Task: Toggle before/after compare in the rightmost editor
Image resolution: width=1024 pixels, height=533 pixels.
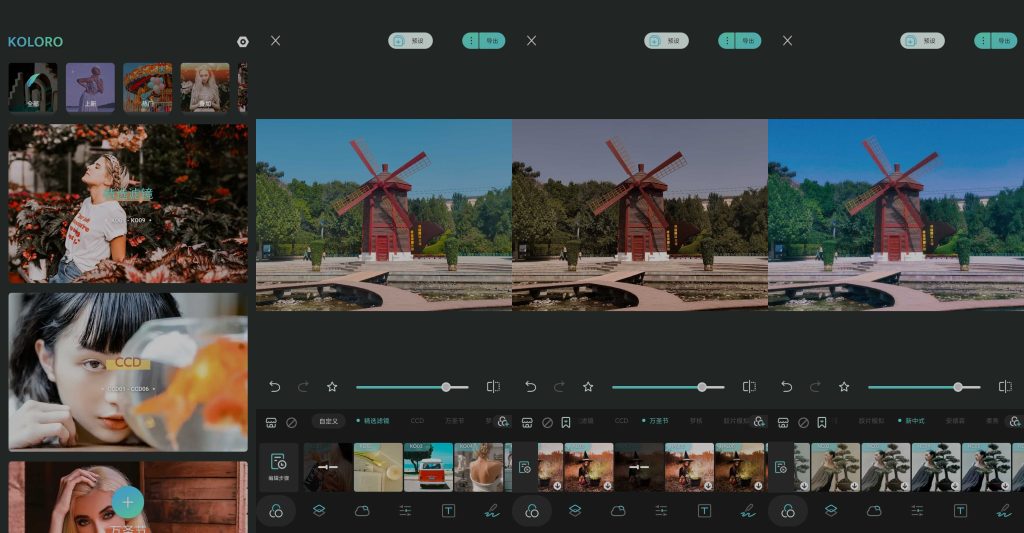Action: coord(1005,387)
